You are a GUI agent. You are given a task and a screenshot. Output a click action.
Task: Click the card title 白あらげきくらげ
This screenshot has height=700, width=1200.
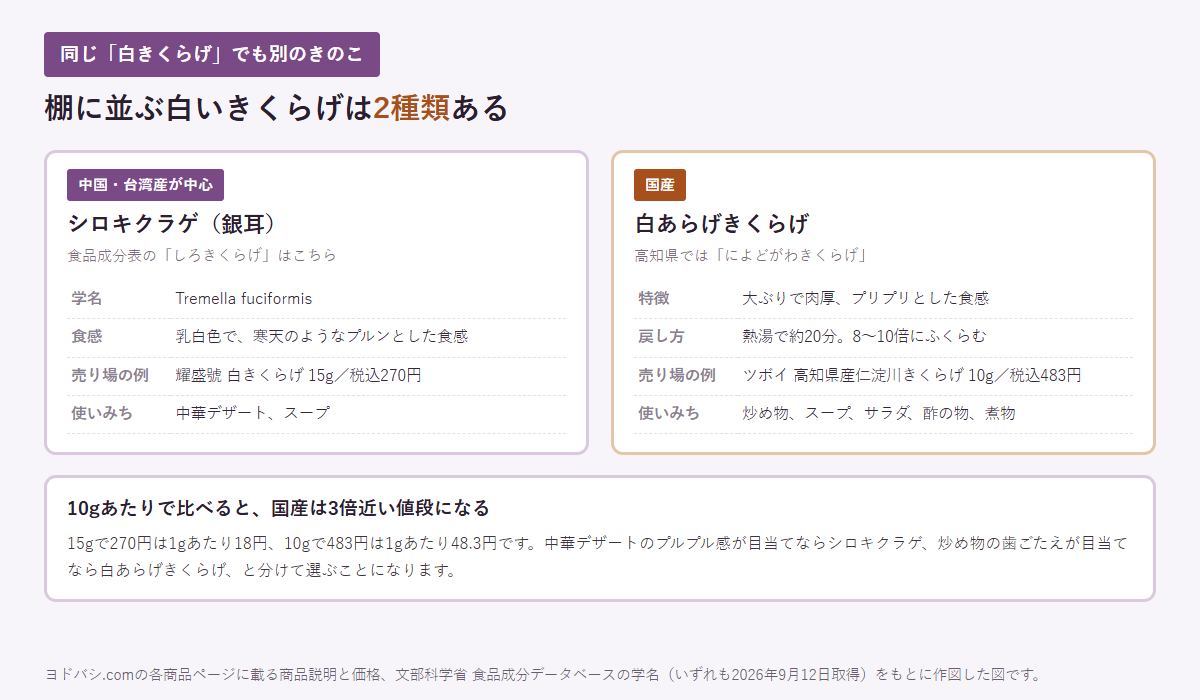pyautogui.click(x=722, y=223)
